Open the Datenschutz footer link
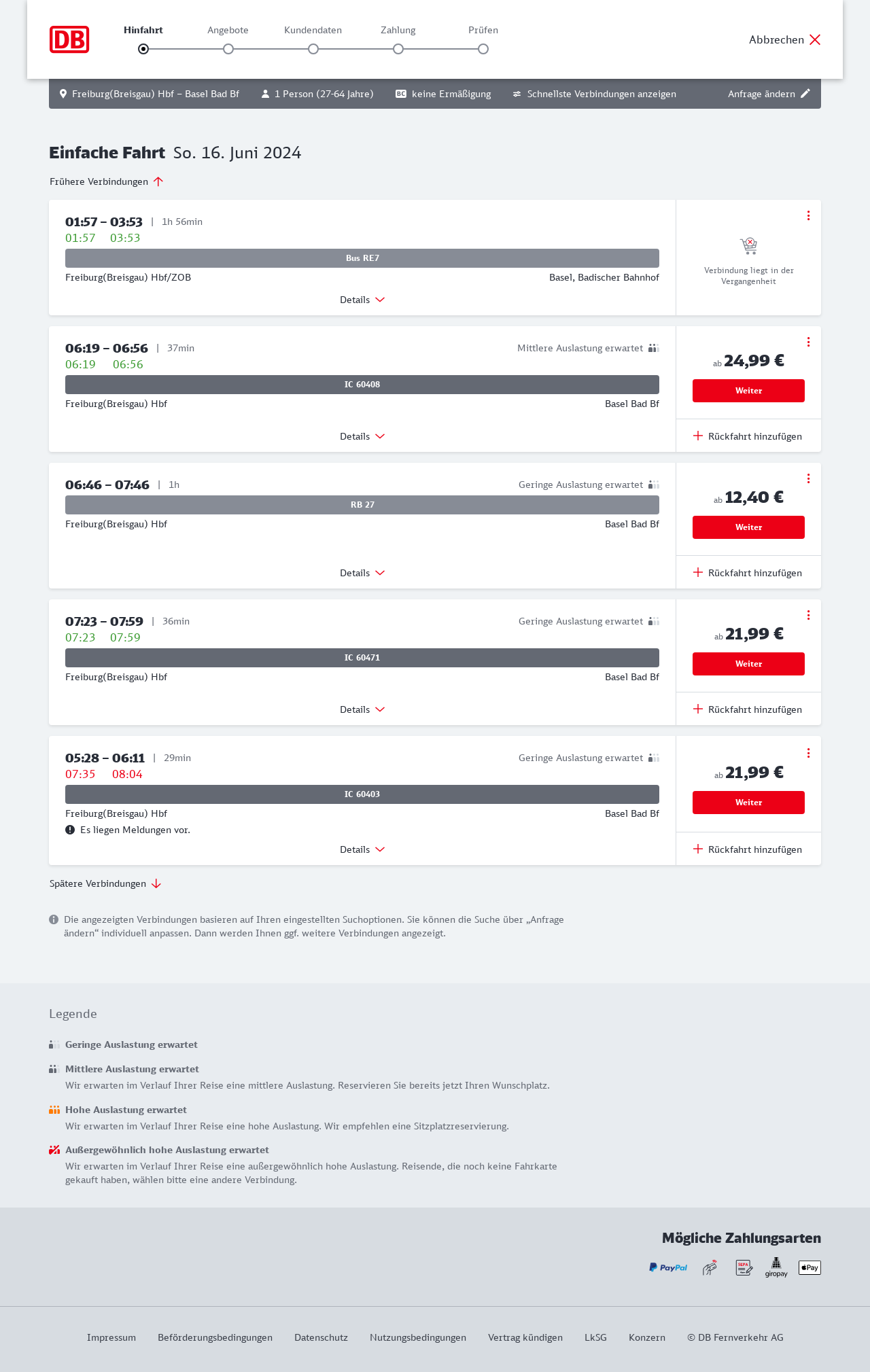The image size is (870, 1372). click(321, 1337)
